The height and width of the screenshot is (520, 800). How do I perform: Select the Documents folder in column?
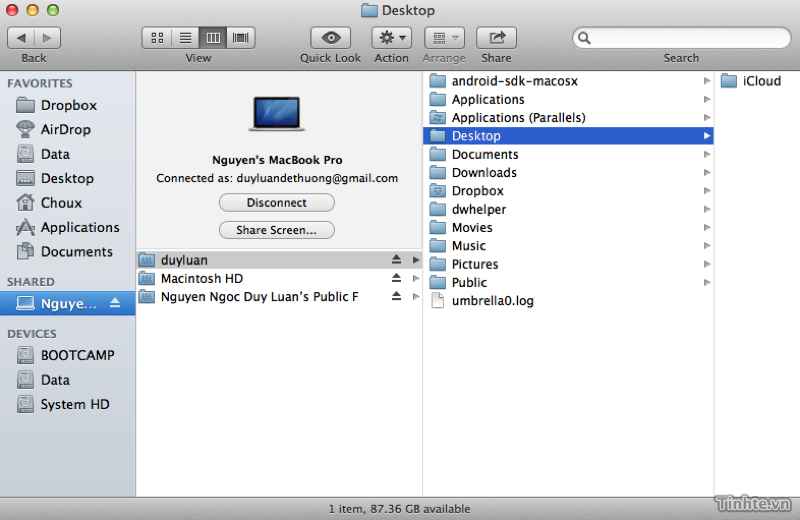click(568, 154)
